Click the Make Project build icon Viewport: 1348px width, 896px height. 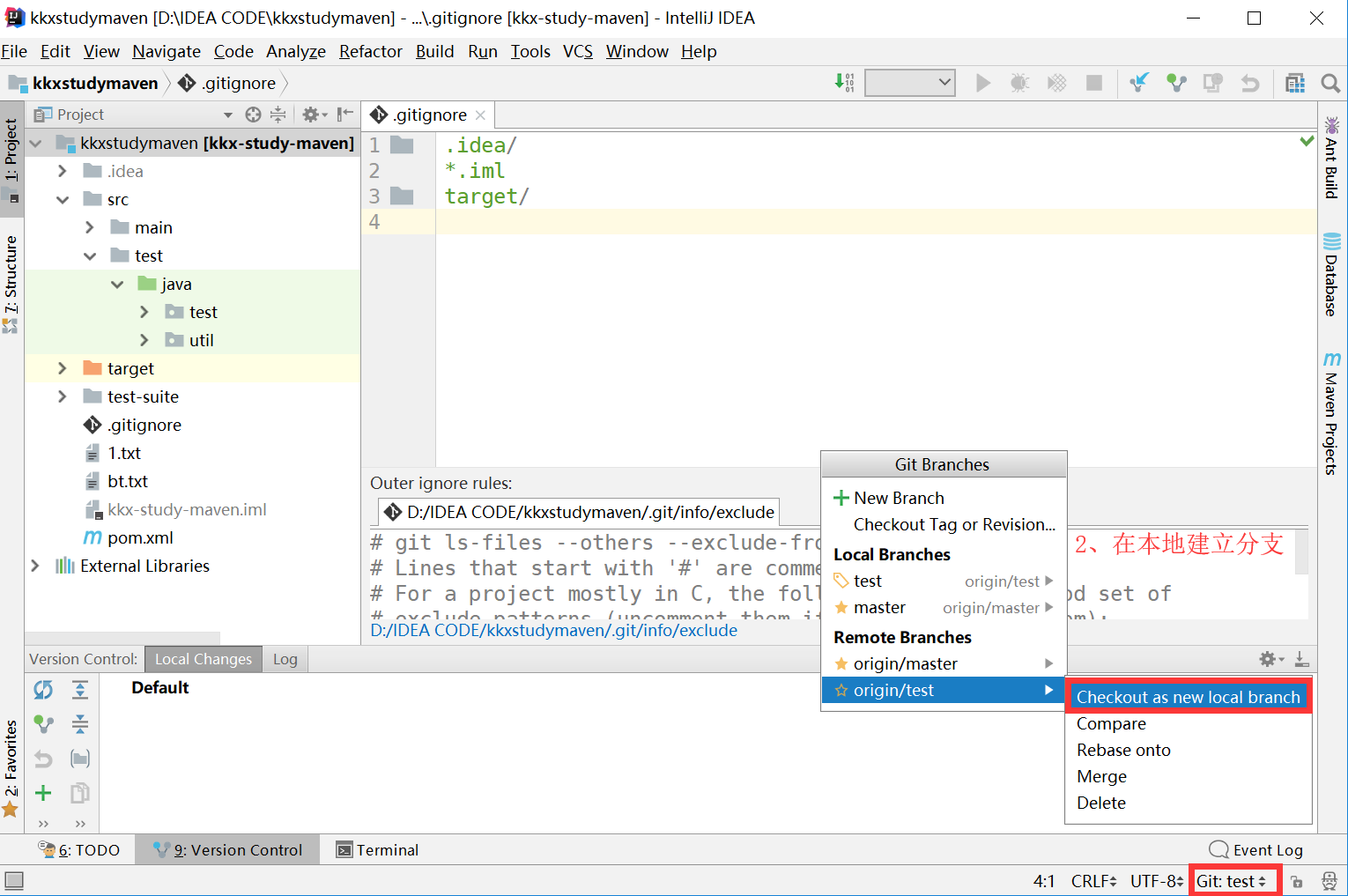pyautogui.click(x=844, y=83)
